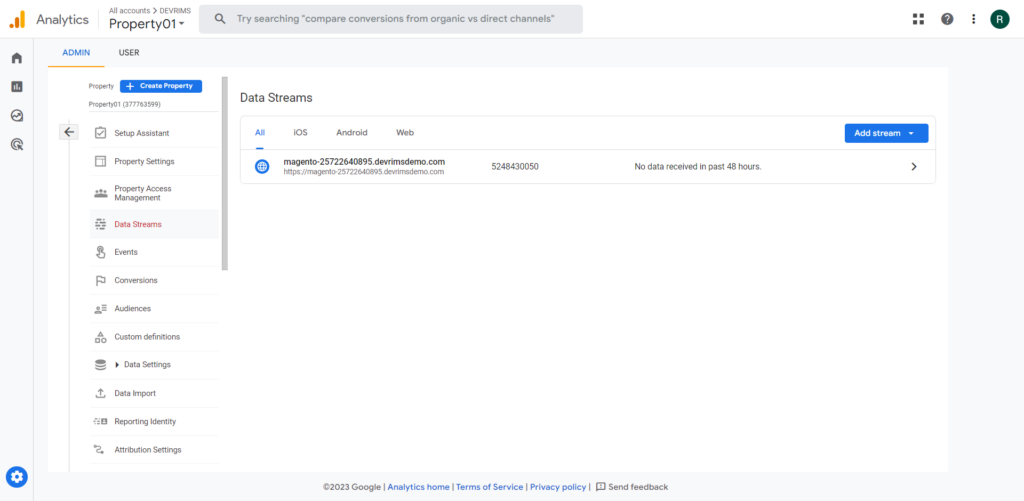
Task: Select the iOS streams tab
Action: [x=300, y=133]
